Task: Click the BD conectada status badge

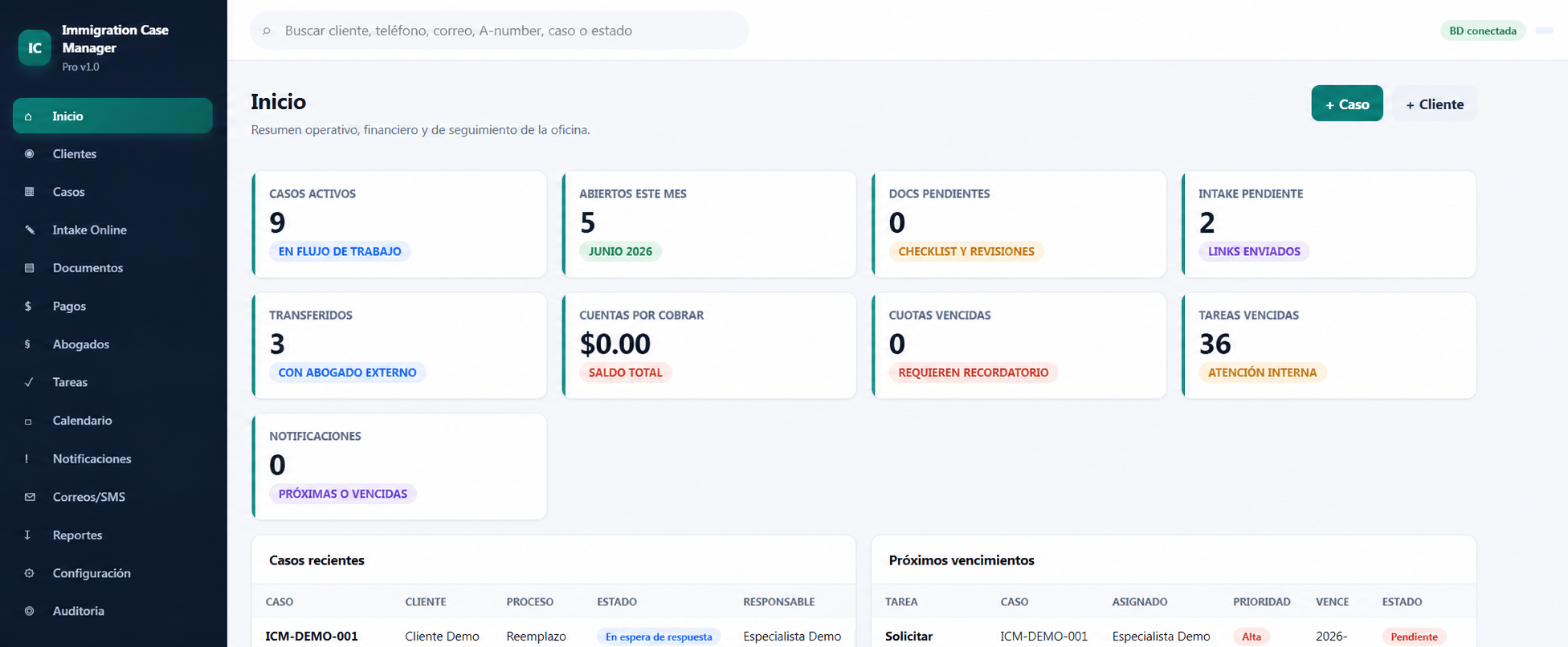Action: click(1483, 31)
